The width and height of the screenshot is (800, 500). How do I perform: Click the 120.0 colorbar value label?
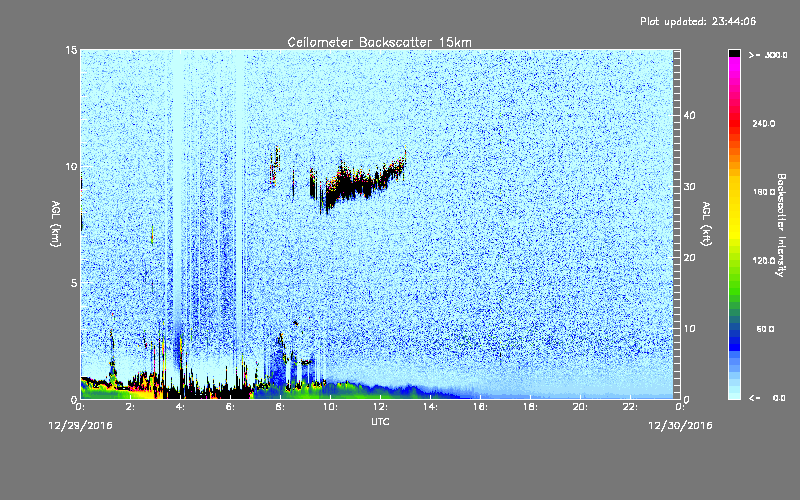(764, 261)
